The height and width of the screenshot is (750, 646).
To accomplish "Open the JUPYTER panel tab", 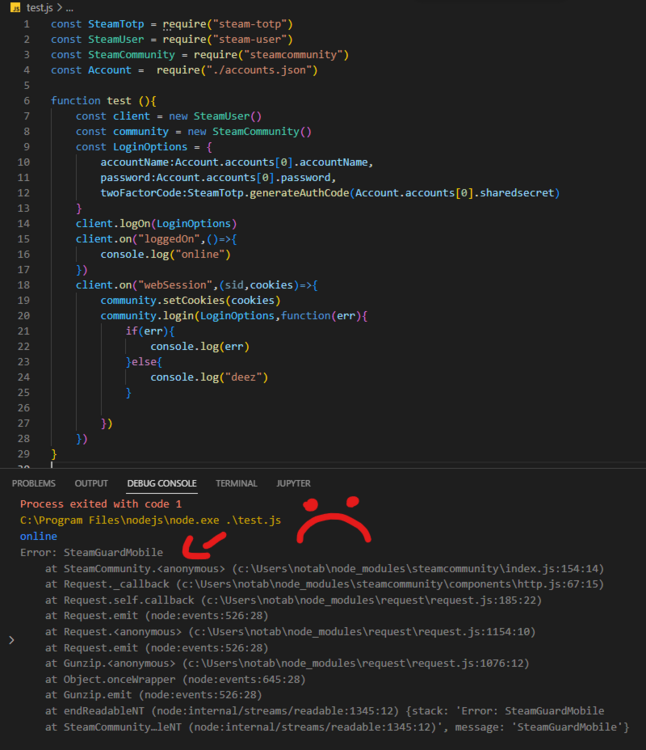I will coord(293,483).
